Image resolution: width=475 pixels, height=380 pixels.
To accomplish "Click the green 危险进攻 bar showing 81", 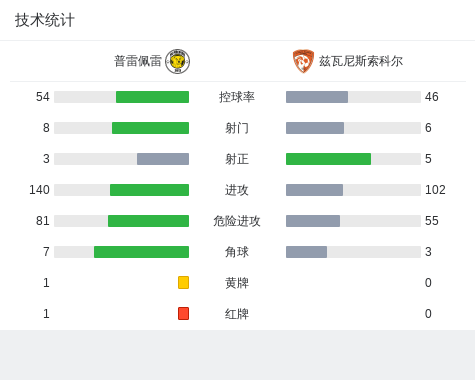I will click(148, 221).
